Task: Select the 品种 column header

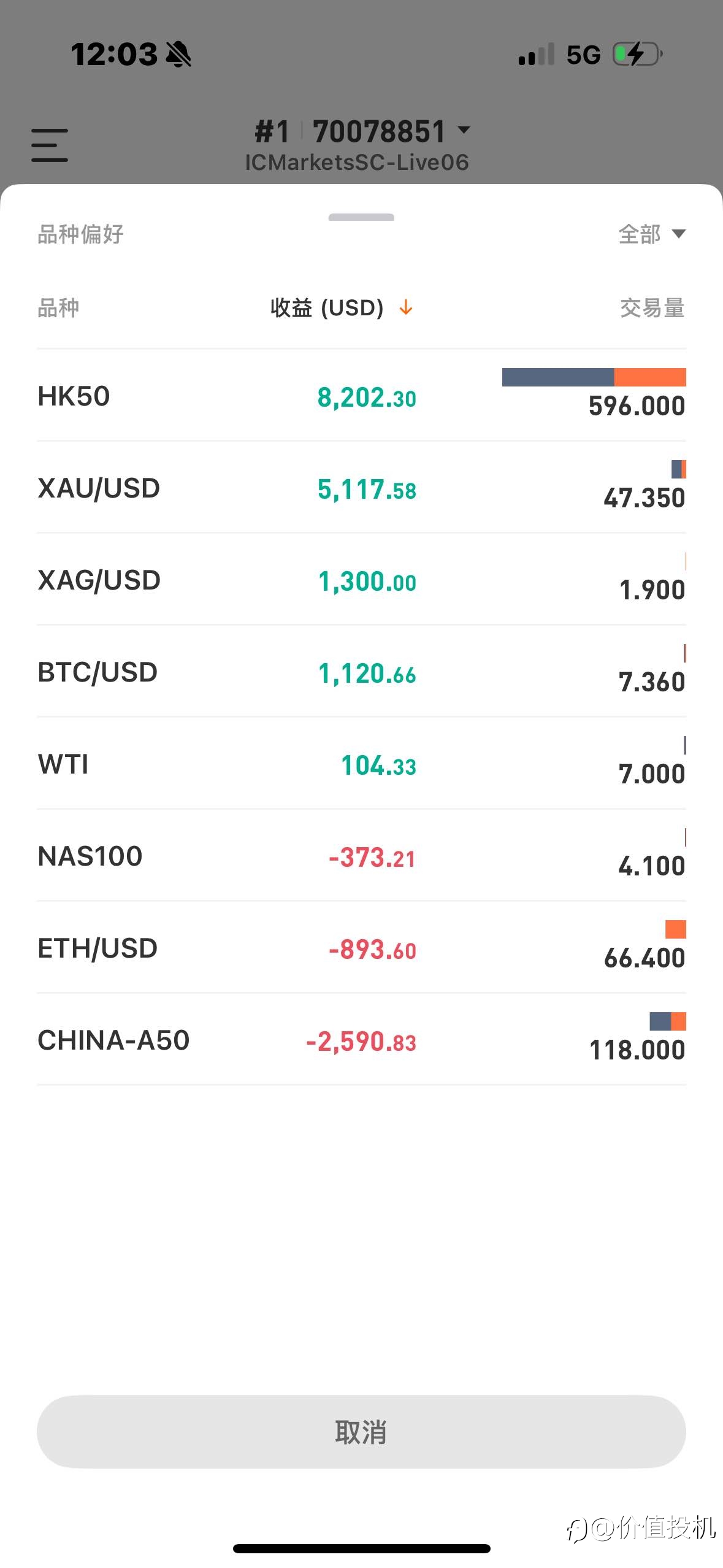Action: pyautogui.click(x=58, y=307)
